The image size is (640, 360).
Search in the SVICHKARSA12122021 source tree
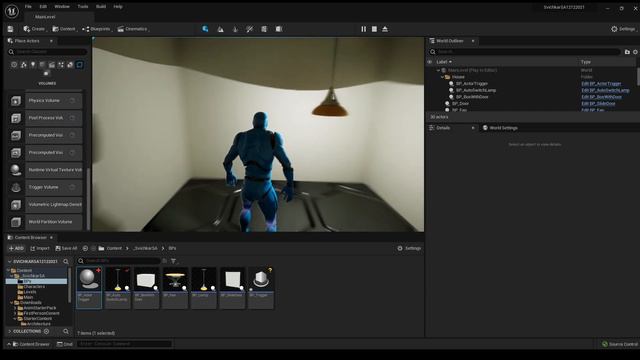coord(66,261)
